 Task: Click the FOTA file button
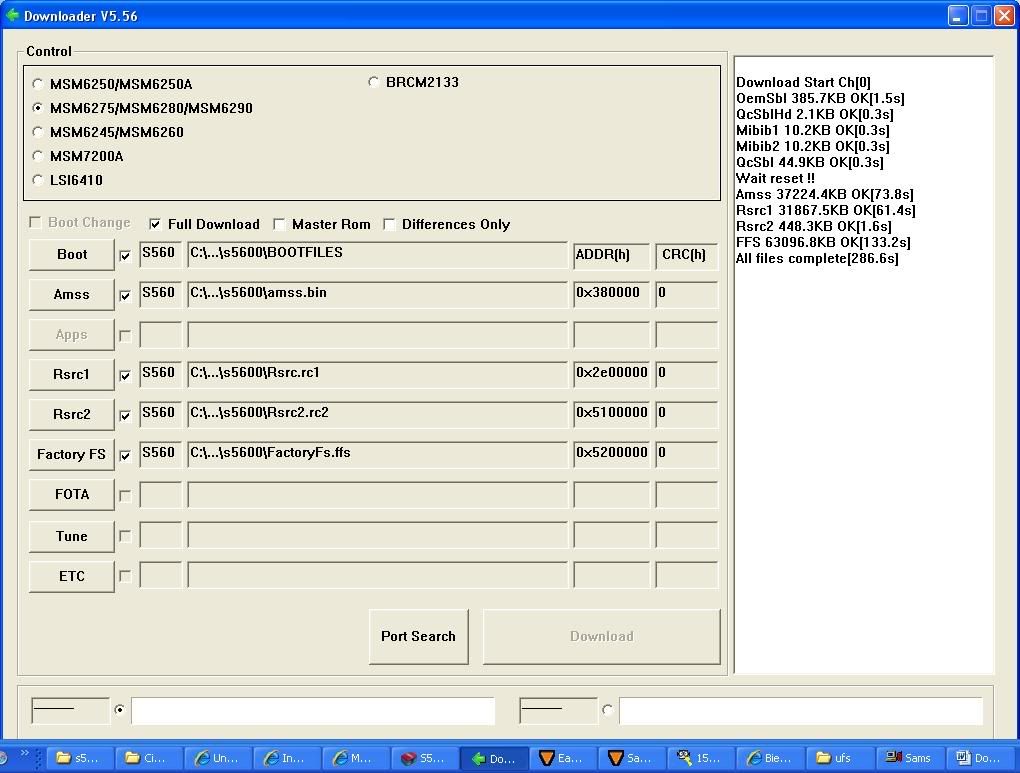(71, 494)
